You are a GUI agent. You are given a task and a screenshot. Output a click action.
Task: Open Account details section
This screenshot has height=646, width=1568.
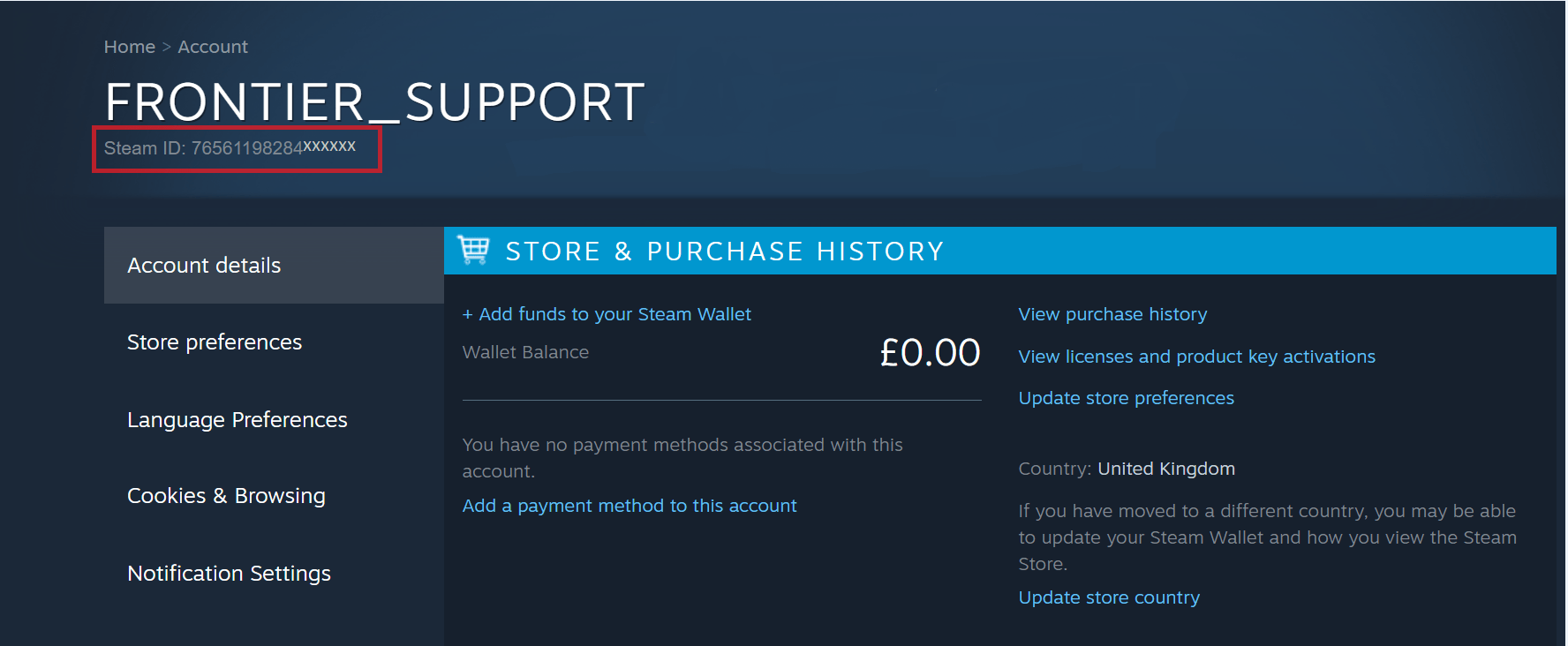(204, 265)
